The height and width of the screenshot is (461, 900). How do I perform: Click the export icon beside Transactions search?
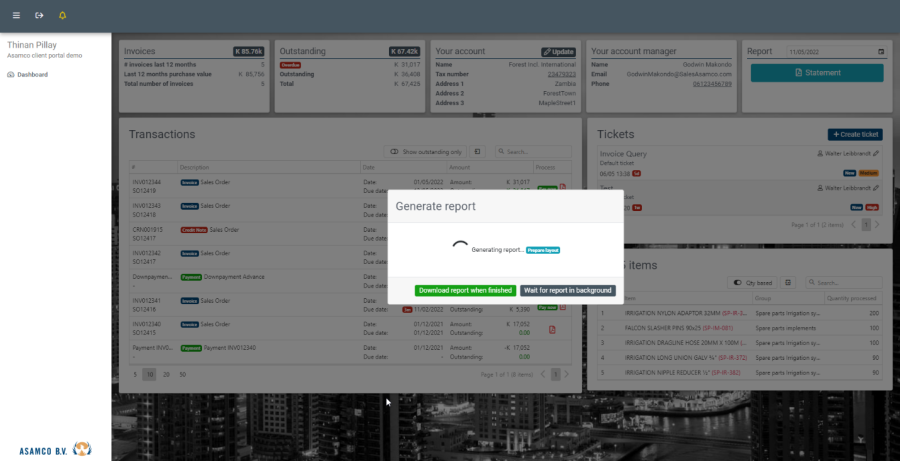tap(477, 152)
